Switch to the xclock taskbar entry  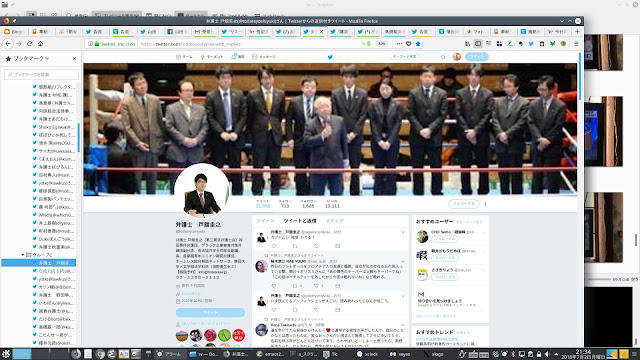(367, 354)
